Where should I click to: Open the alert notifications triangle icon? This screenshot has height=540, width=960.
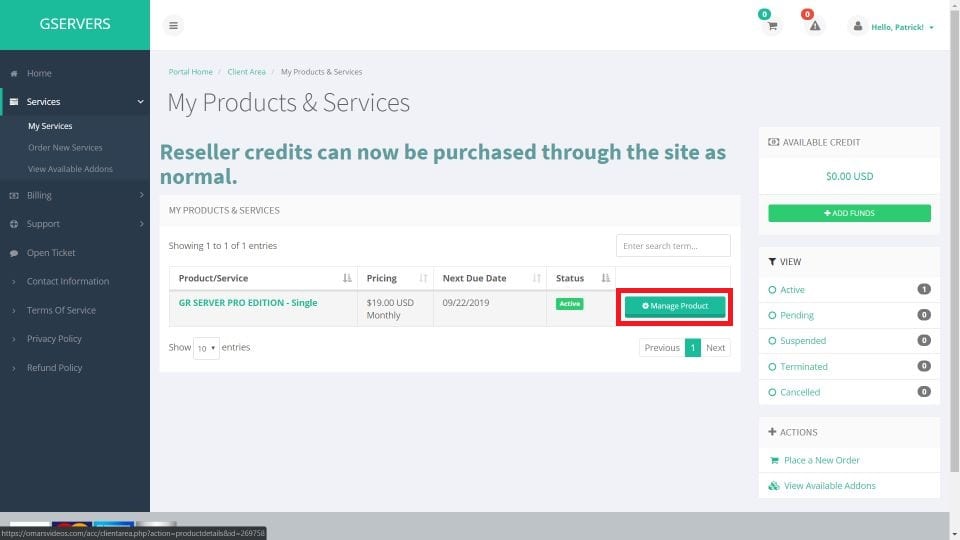[815, 26]
